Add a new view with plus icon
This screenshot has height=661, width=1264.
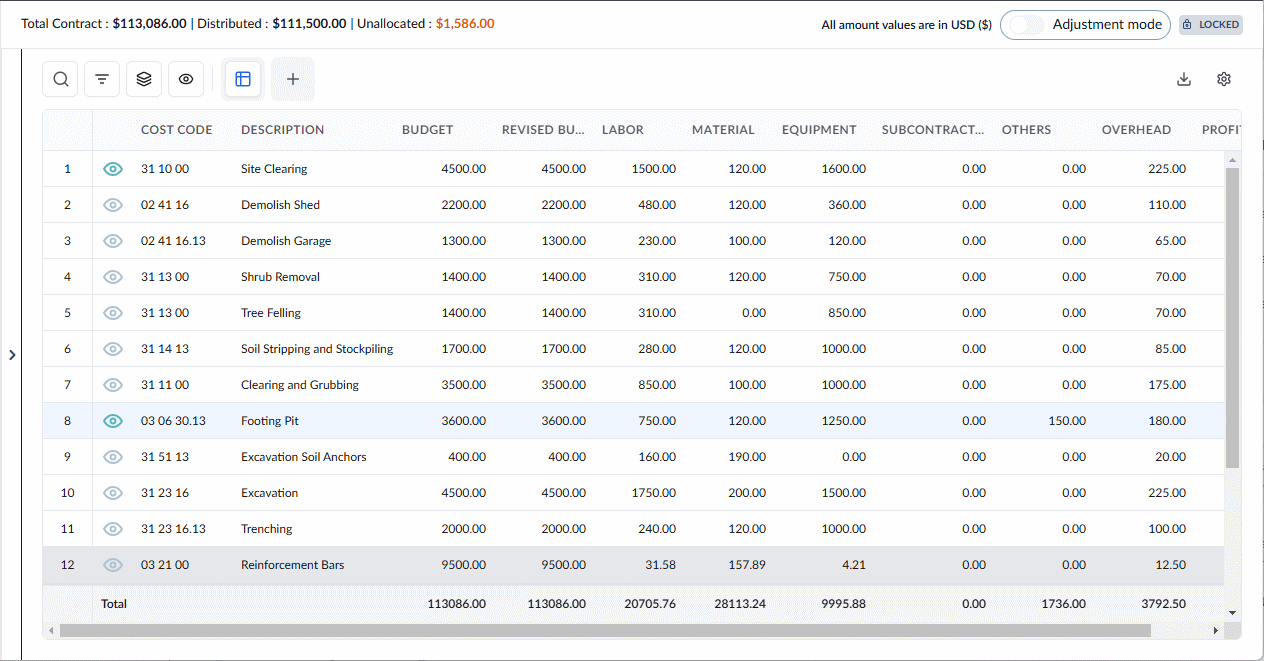click(293, 79)
